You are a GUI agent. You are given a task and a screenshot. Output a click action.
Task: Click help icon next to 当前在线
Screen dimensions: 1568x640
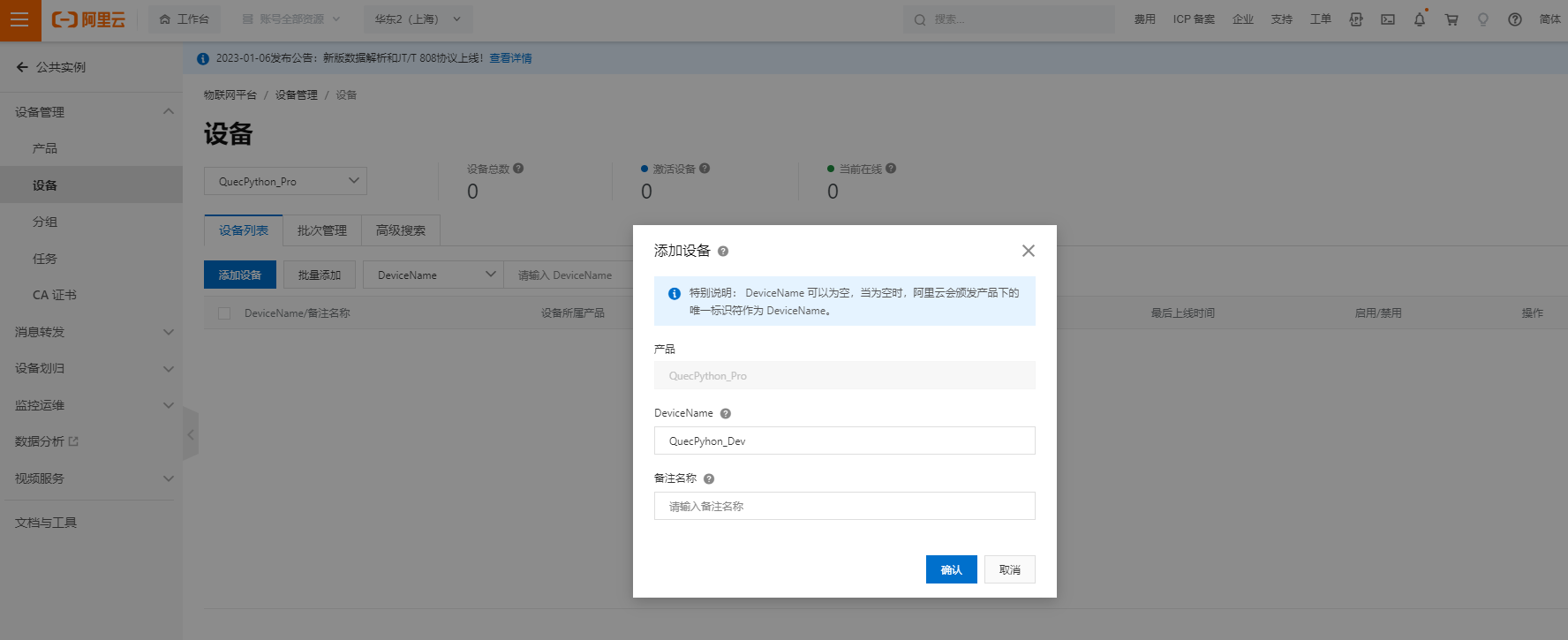891,169
